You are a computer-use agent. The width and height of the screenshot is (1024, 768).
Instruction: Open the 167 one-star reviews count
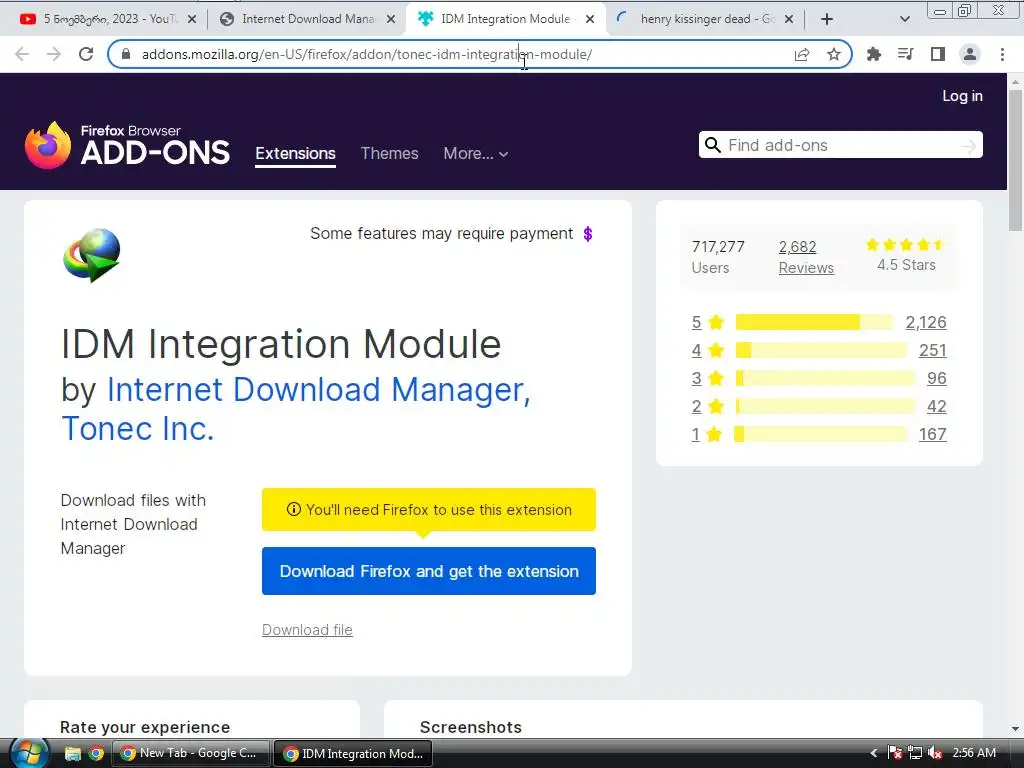pyautogui.click(x=933, y=434)
